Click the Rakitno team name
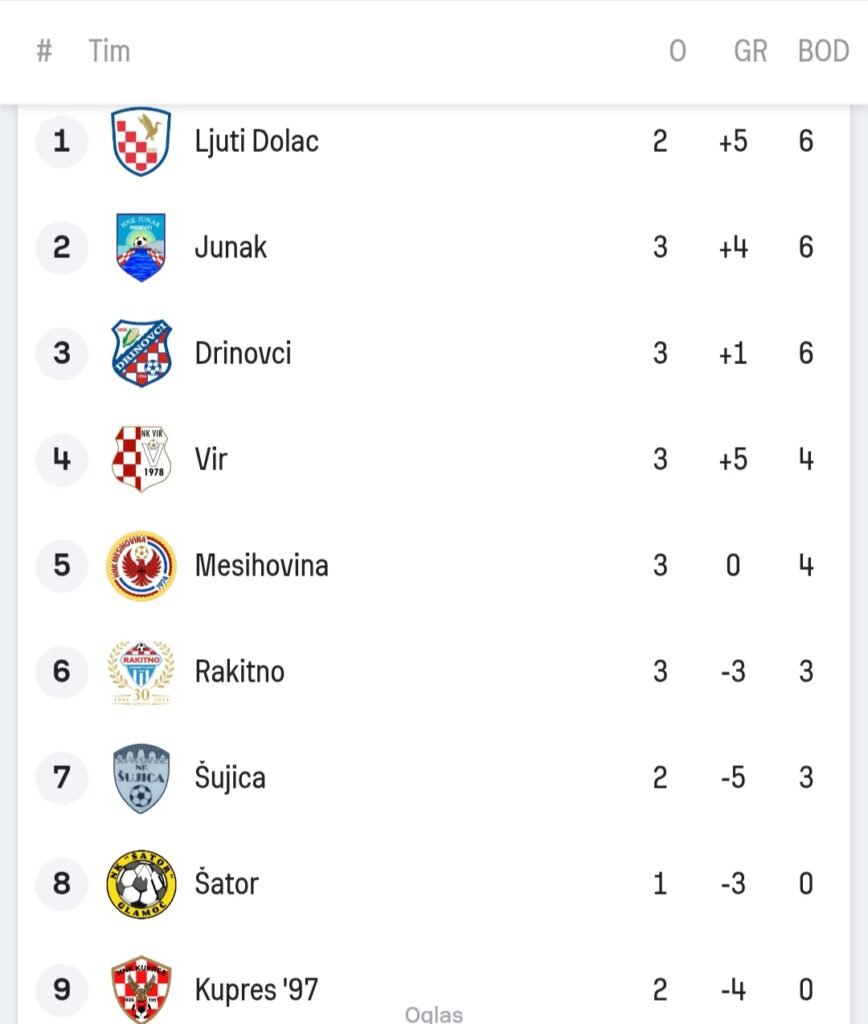The width and height of the screenshot is (868, 1024). coord(239,671)
